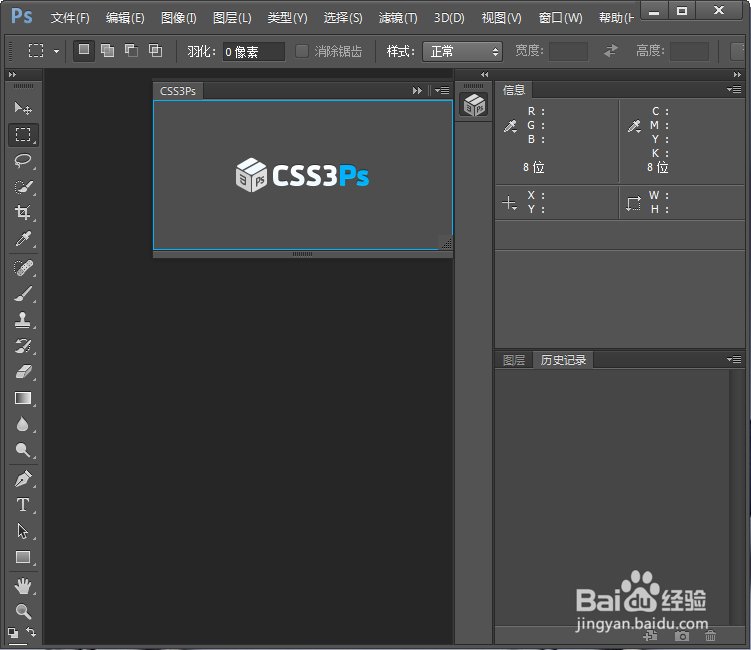Select the Quick Selection tool
751x650 pixels.
pos(23,187)
